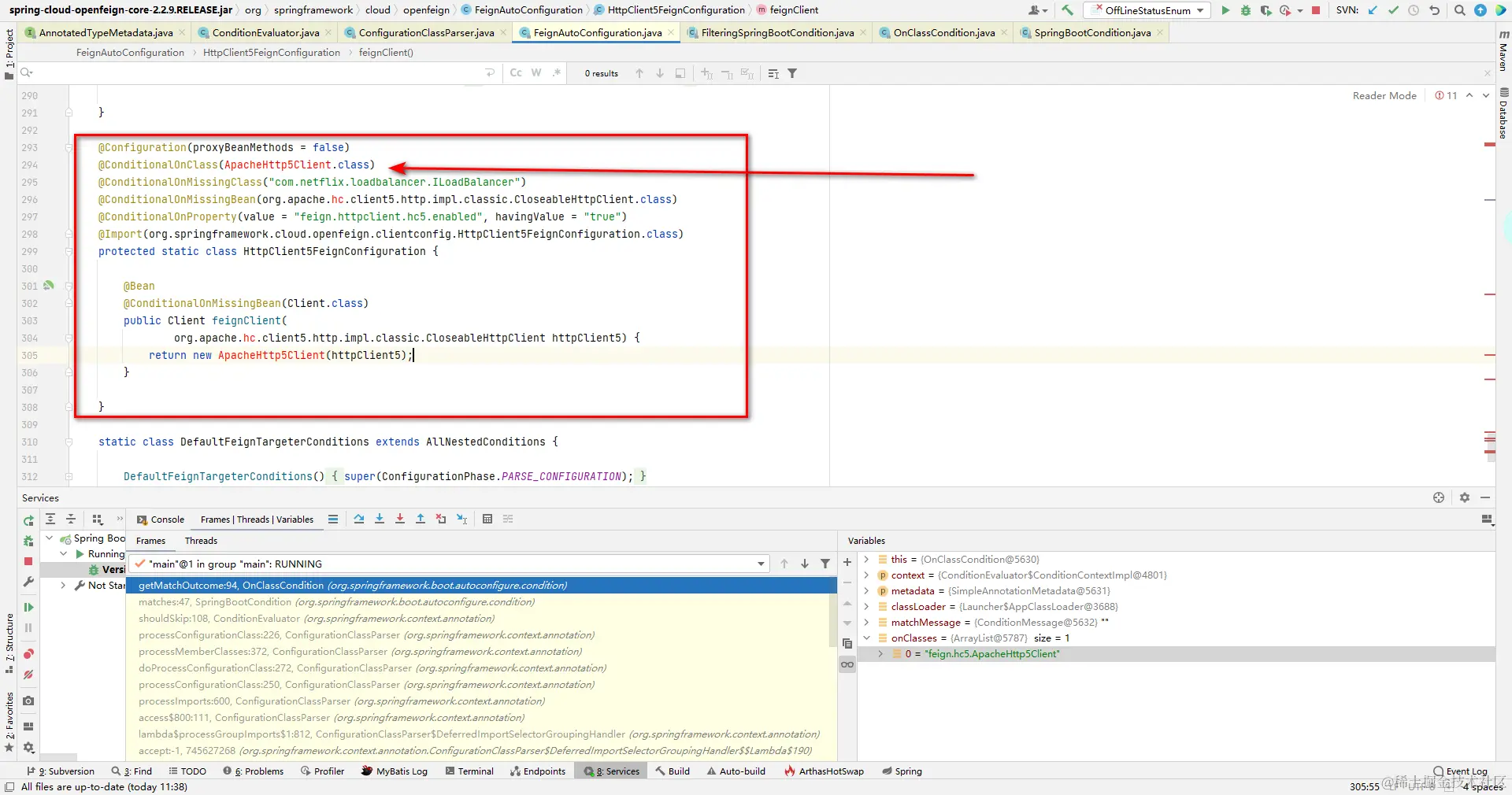Rerun the service with green refresh icon

tap(28, 520)
